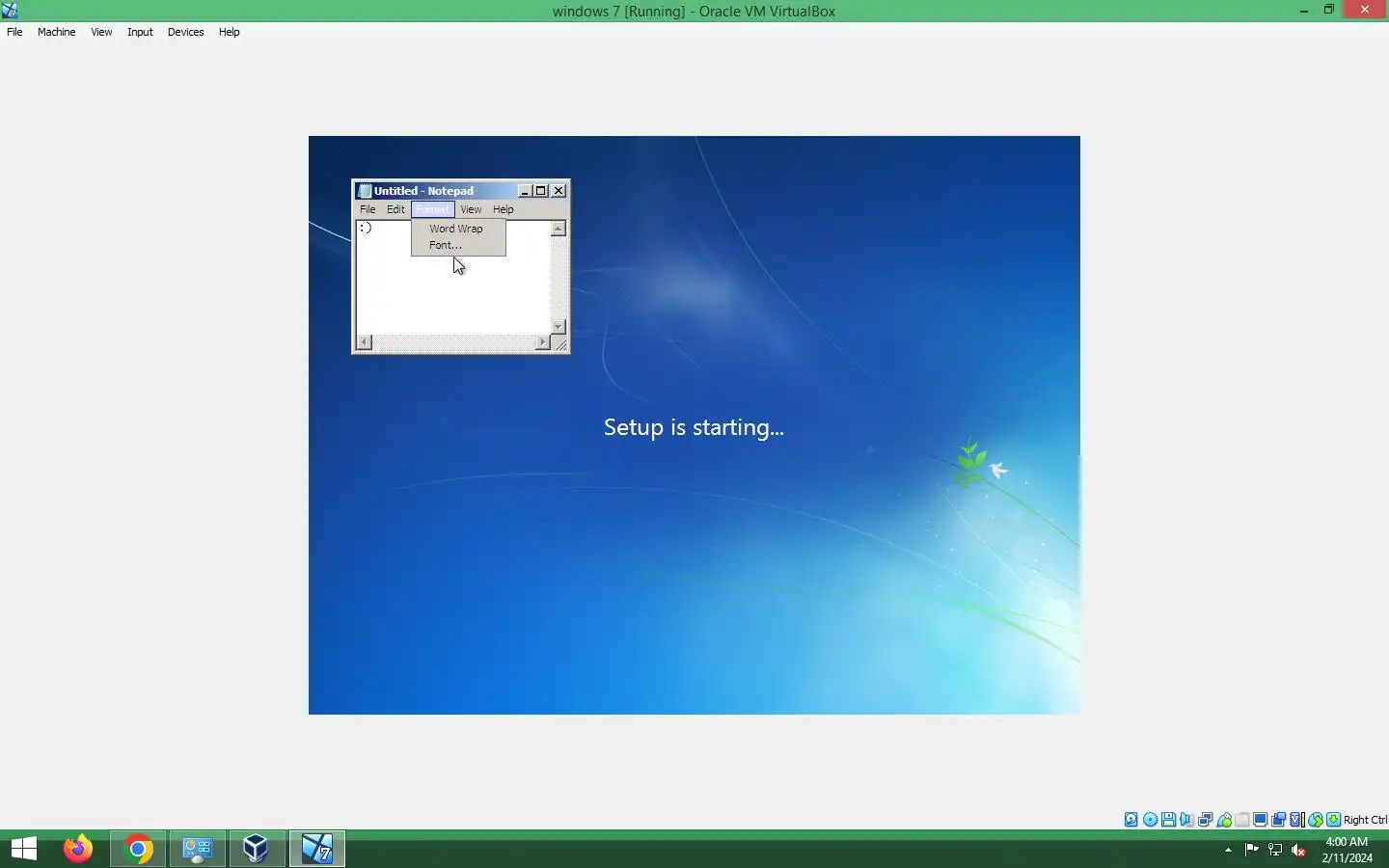Click the Setup is starting message

[x=694, y=427]
